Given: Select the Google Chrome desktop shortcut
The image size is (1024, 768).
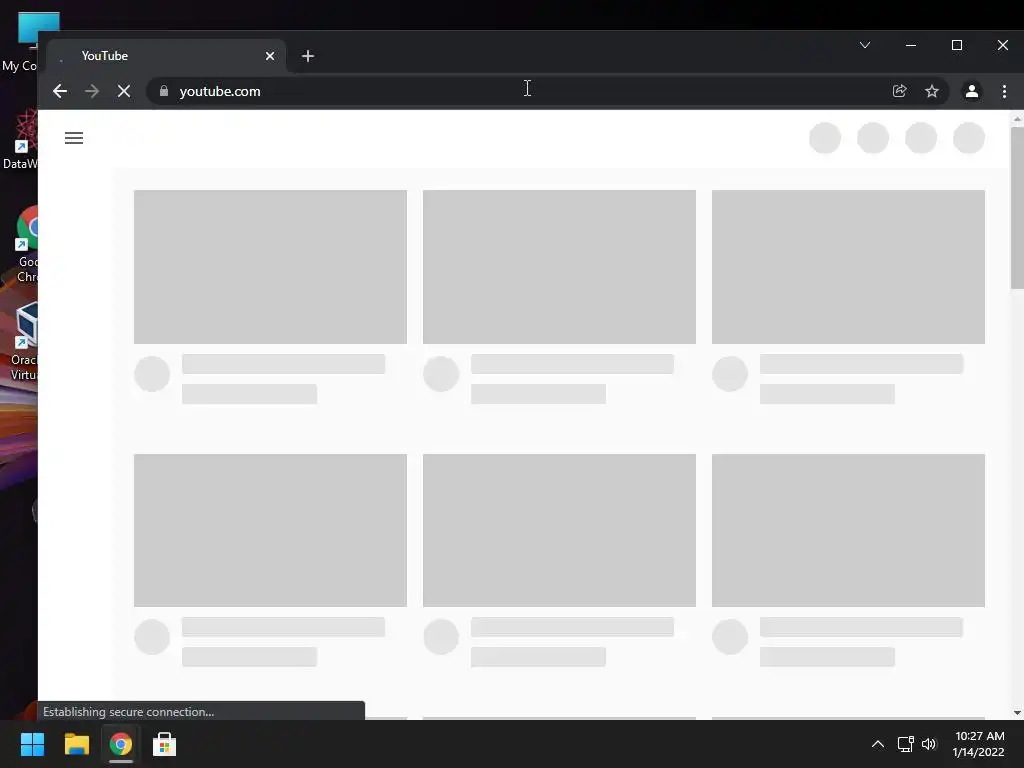Looking at the screenshot, I should (26, 245).
